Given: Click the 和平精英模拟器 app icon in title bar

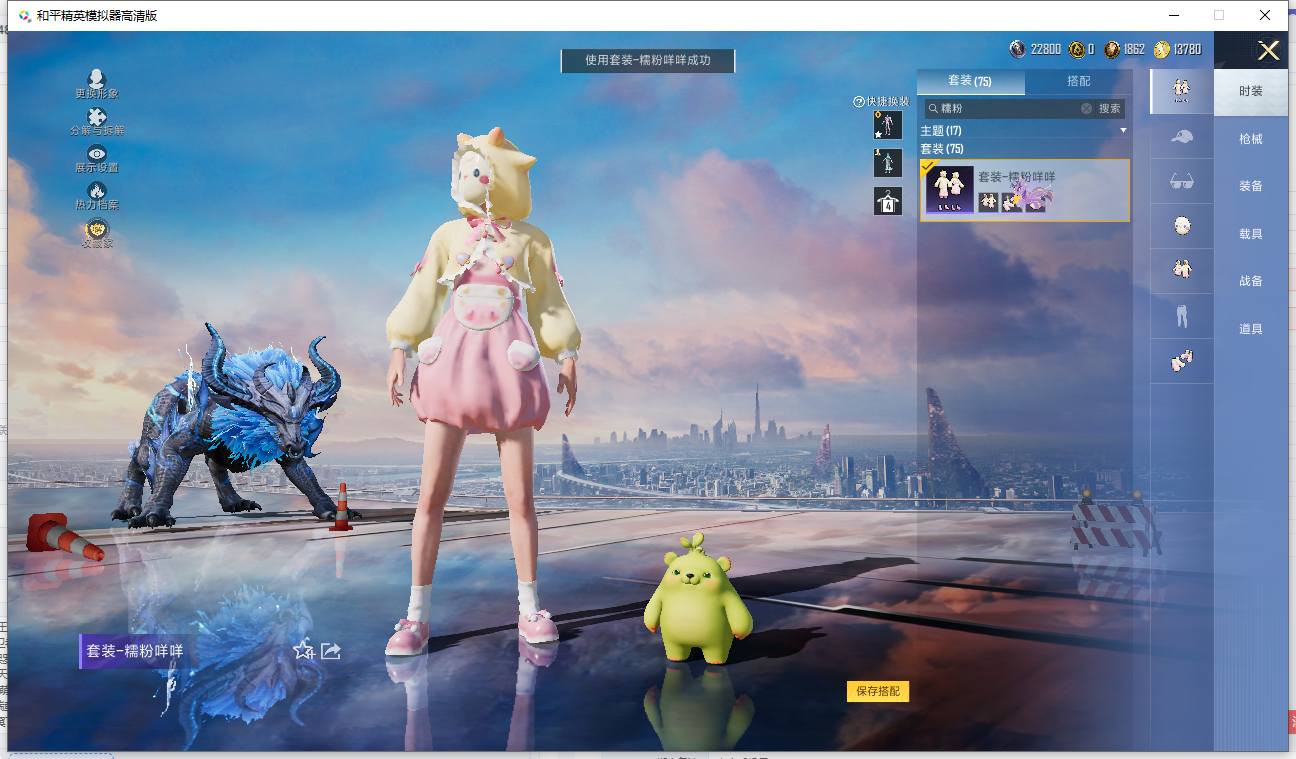Looking at the screenshot, I should pos(23,15).
